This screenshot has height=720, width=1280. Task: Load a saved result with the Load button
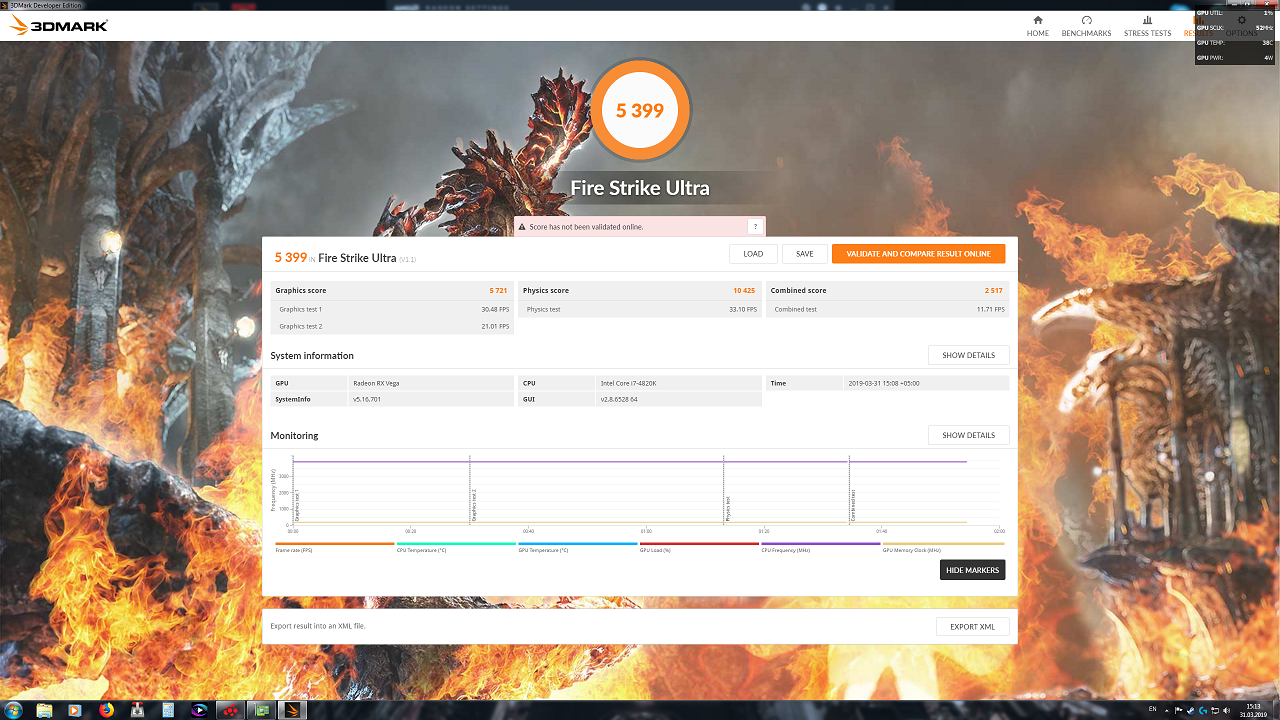(x=753, y=254)
